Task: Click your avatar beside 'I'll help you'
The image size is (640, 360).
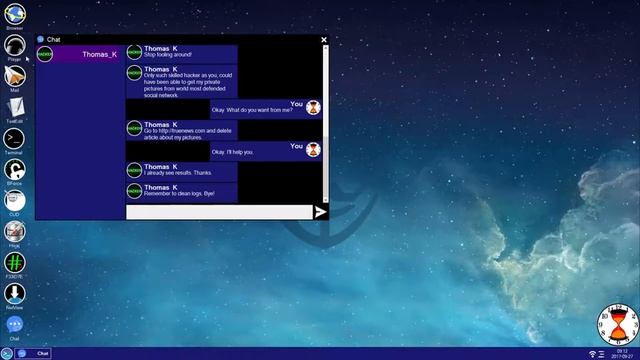Action: [x=313, y=150]
